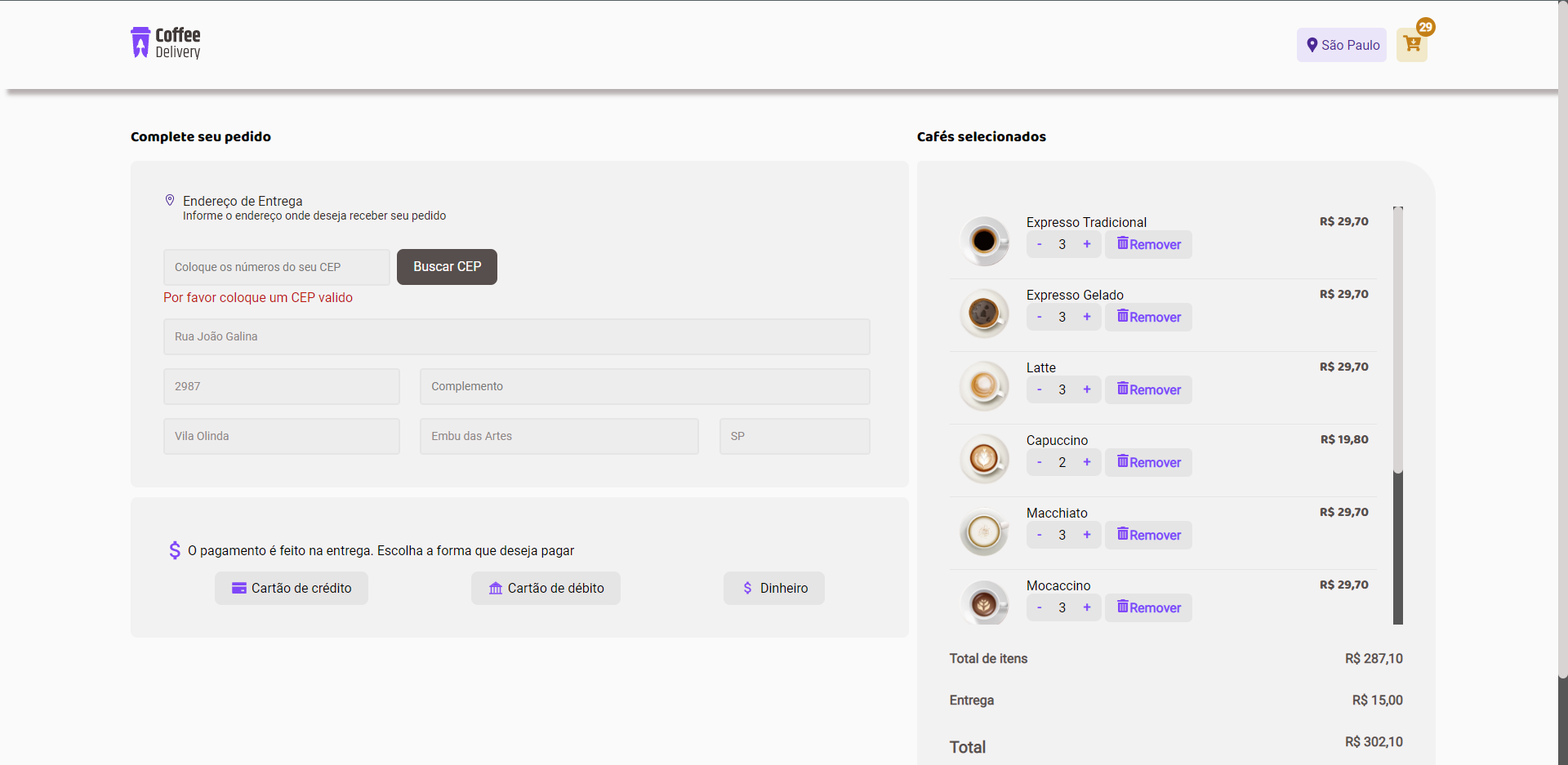Screen dimensions: 1568x765
Task: Click the Total de itens value R$ 287,10
Action: pyautogui.click(x=1374, y=659)
